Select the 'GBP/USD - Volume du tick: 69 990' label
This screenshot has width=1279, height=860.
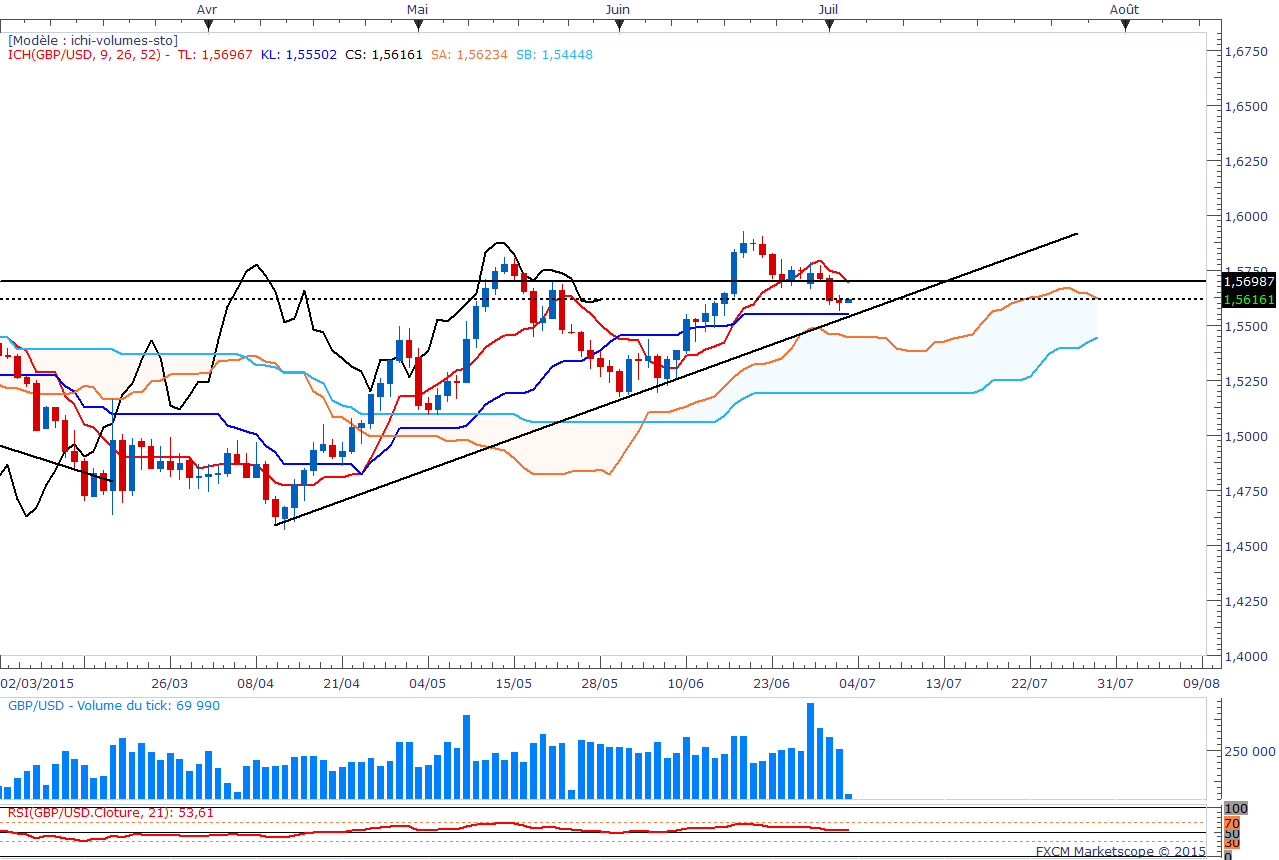click(114, 706)
